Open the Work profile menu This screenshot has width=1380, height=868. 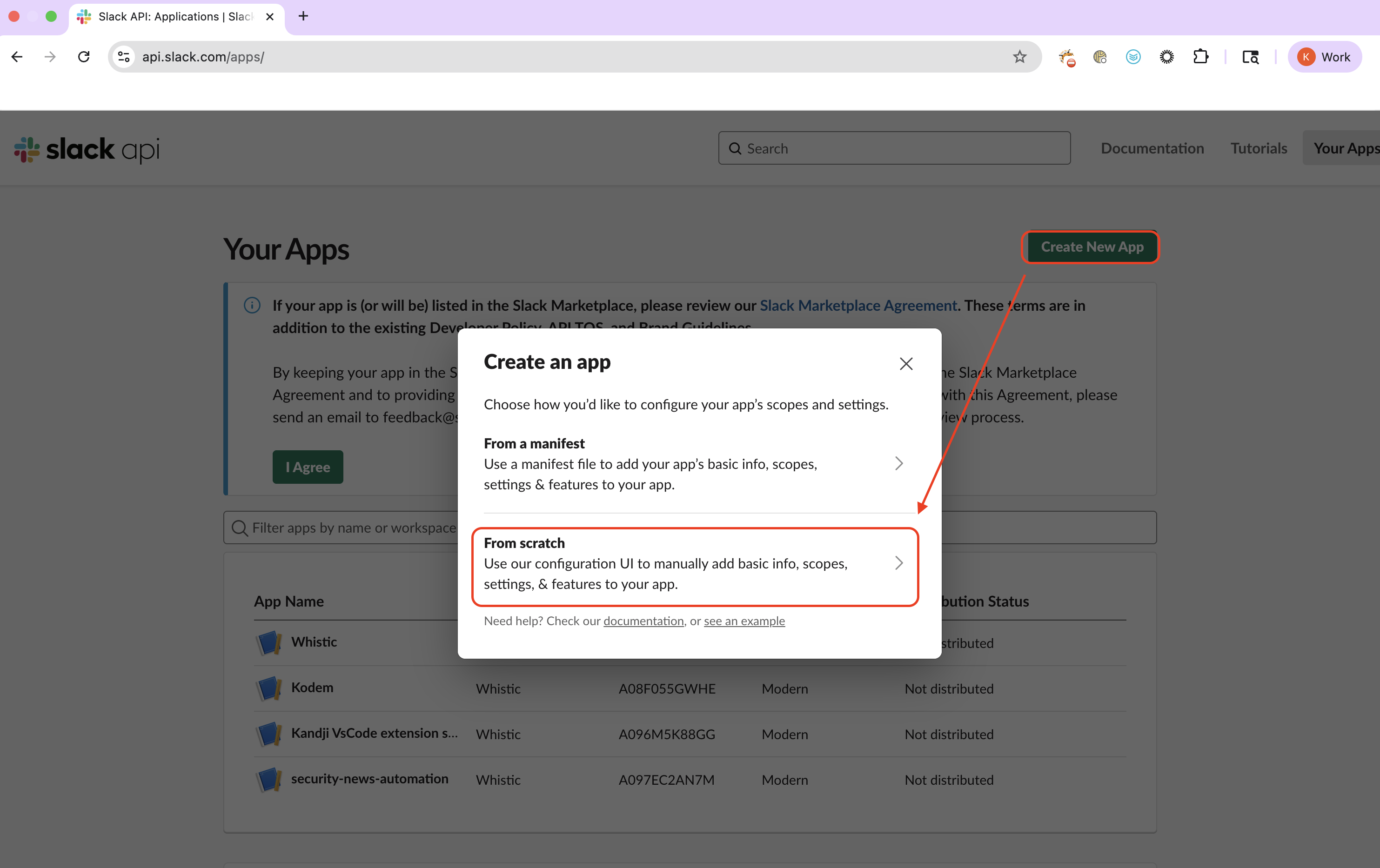click(1325, 57)
